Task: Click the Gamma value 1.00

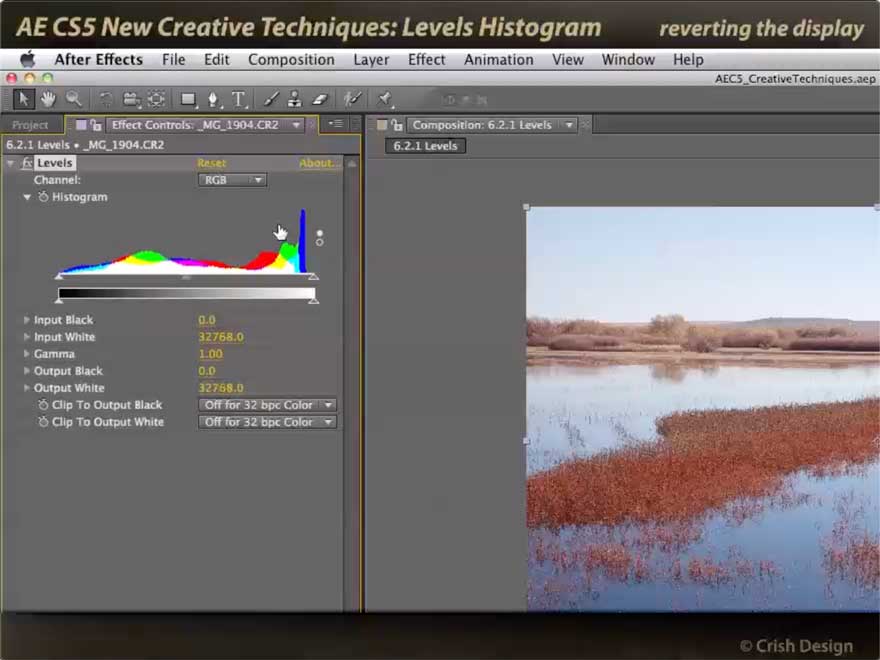Action: tap(210, 354)
